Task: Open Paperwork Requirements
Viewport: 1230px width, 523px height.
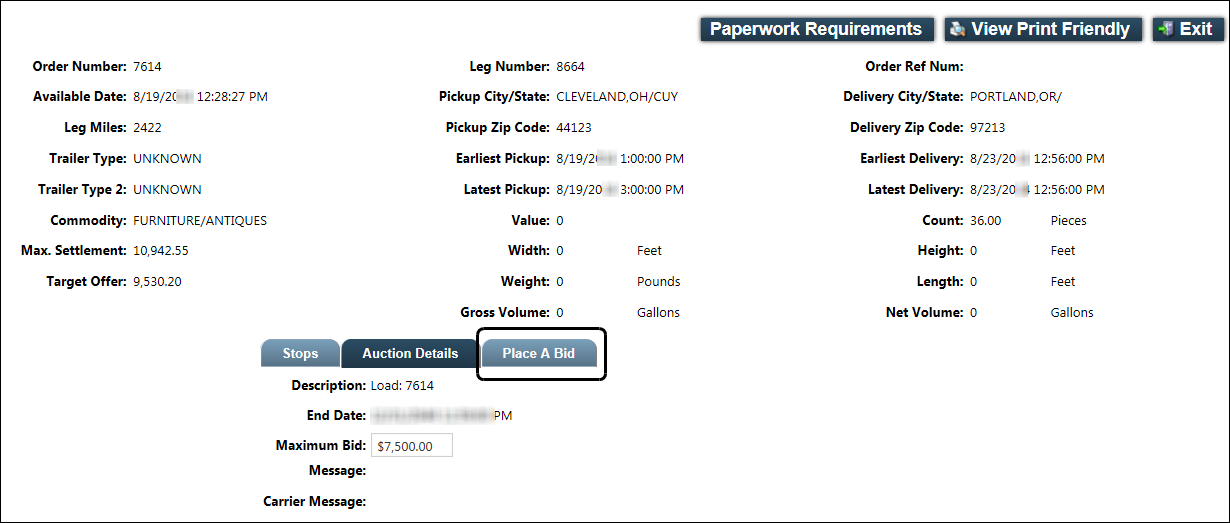Action: [816, 29]
